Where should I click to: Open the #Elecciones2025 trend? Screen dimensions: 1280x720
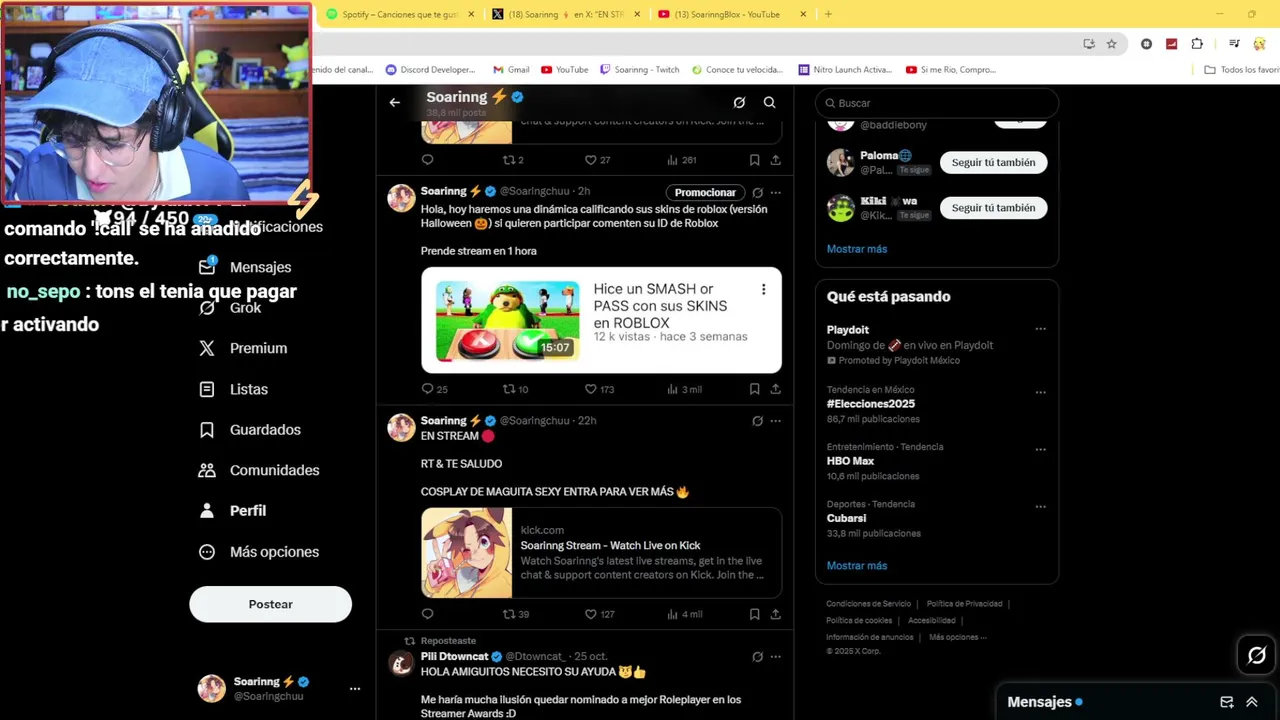pyautogui.click(x=871, y=404)
